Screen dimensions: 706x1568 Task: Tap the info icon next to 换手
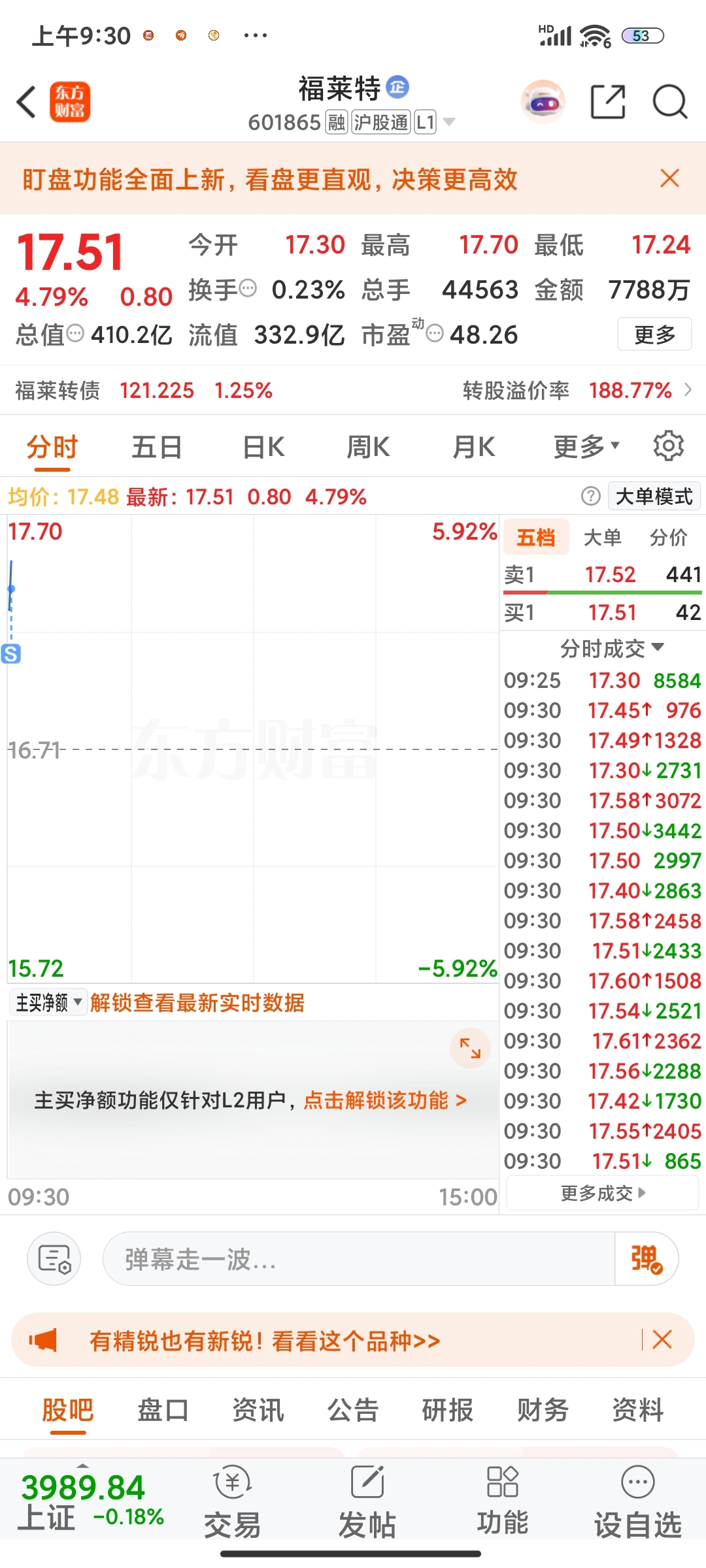pyautogui.click(x=248, y=287)
